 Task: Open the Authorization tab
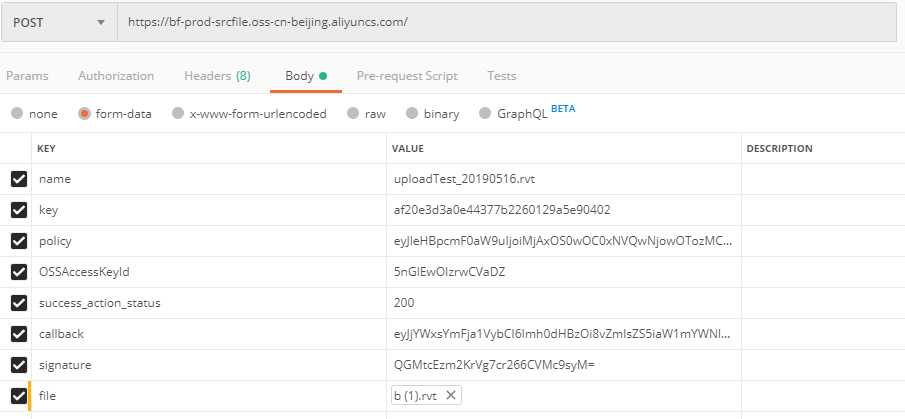tap(116, 76)
